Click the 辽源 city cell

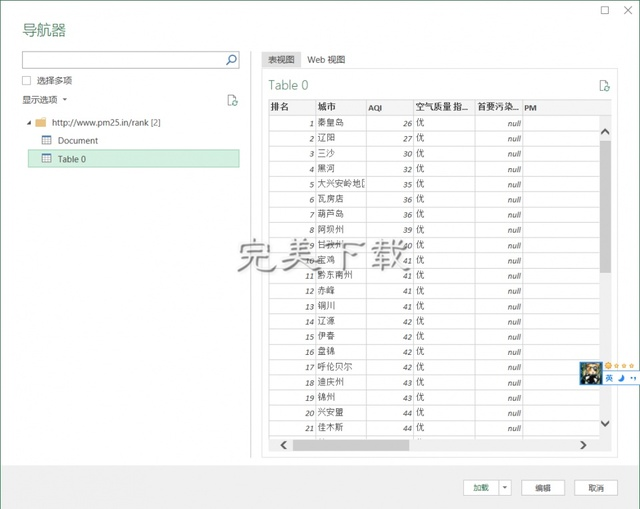click(341, 321)
